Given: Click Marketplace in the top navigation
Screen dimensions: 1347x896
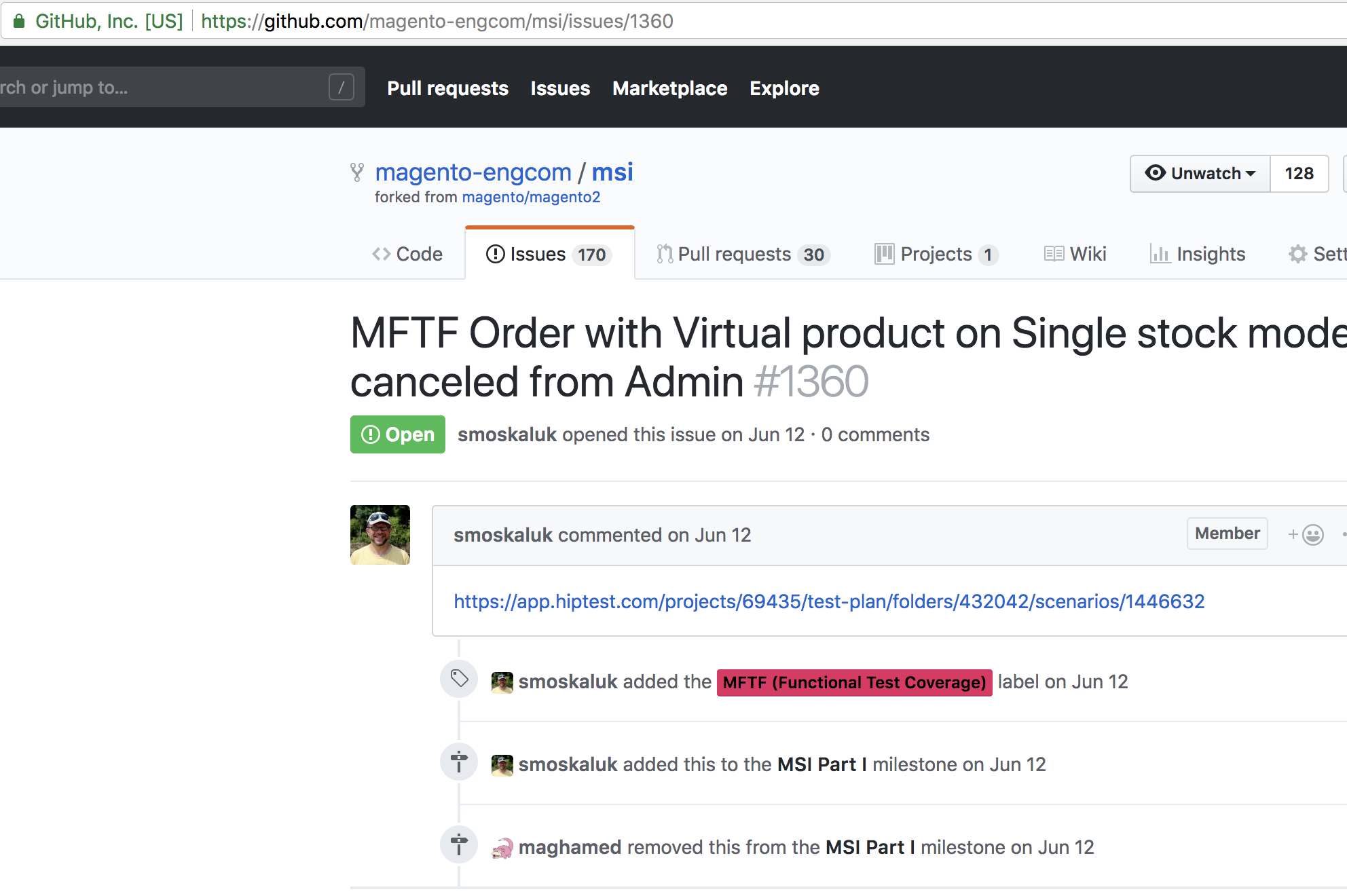Looking at the screenshot, I should (x=669, y=88).
